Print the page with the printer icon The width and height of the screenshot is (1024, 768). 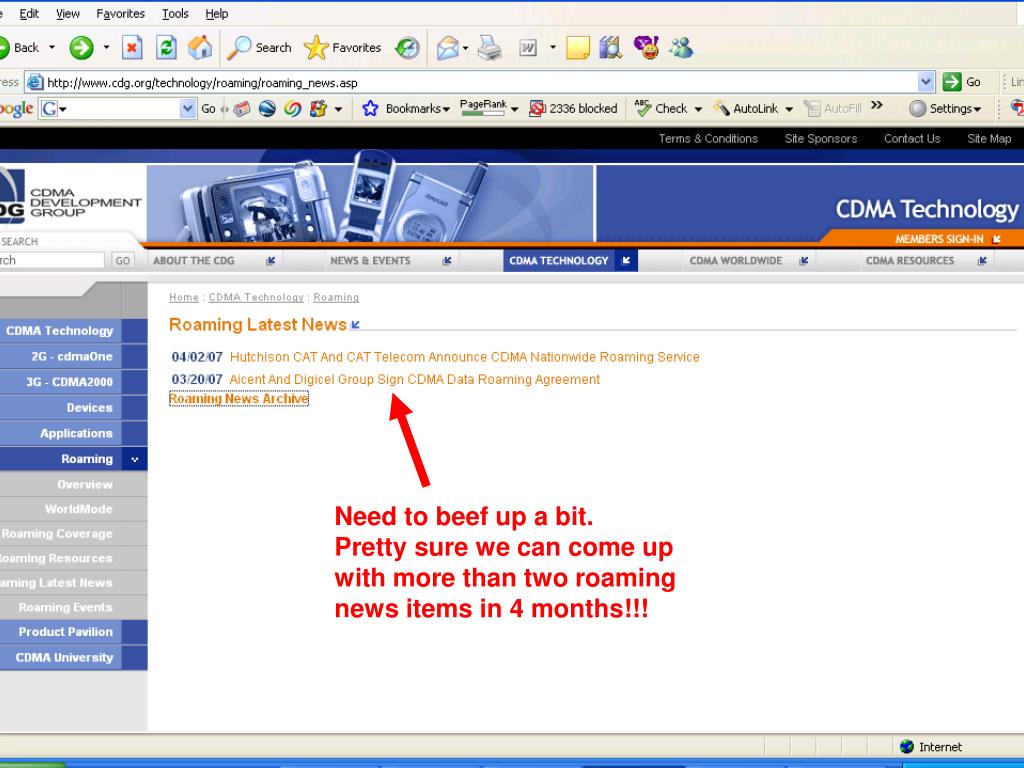tap(489, 48)
